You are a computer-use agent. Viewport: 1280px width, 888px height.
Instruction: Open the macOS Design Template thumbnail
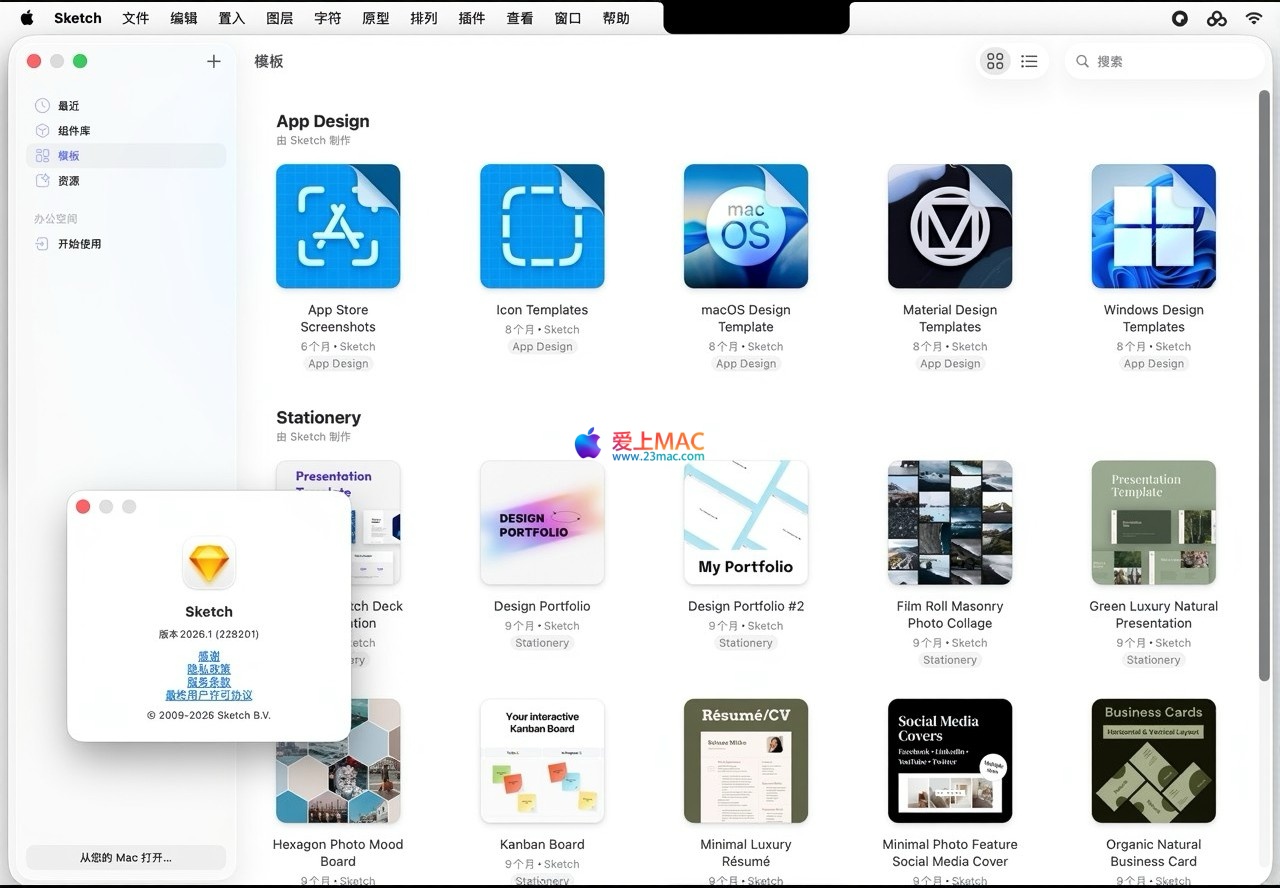(x=746, y=227)
